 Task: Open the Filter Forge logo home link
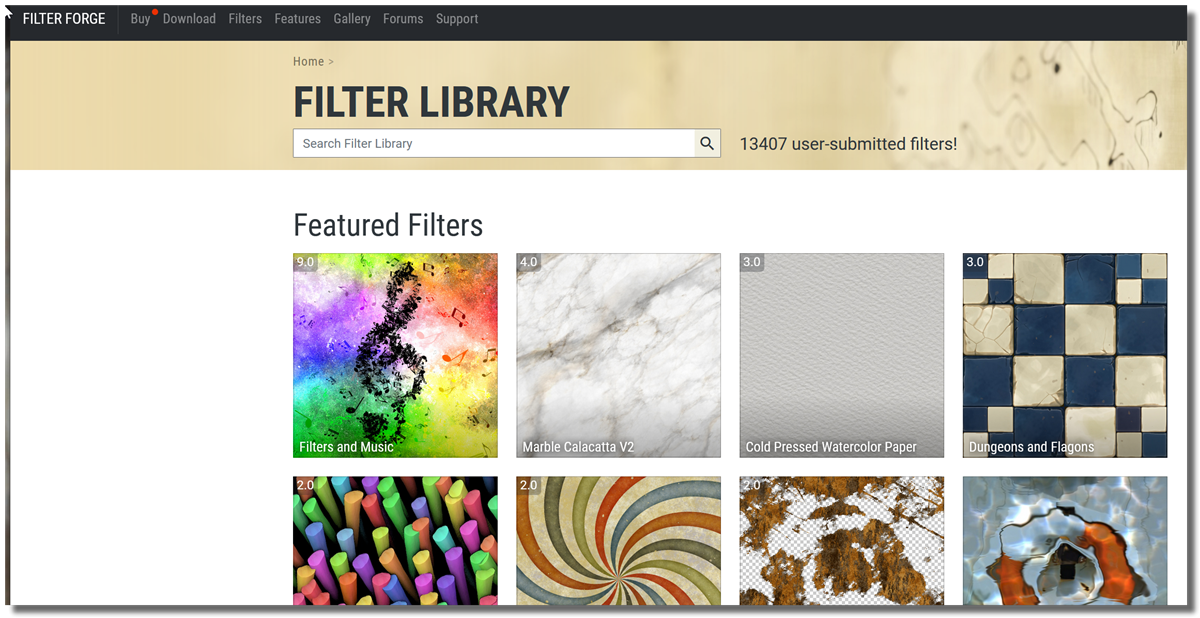[64, 19]
